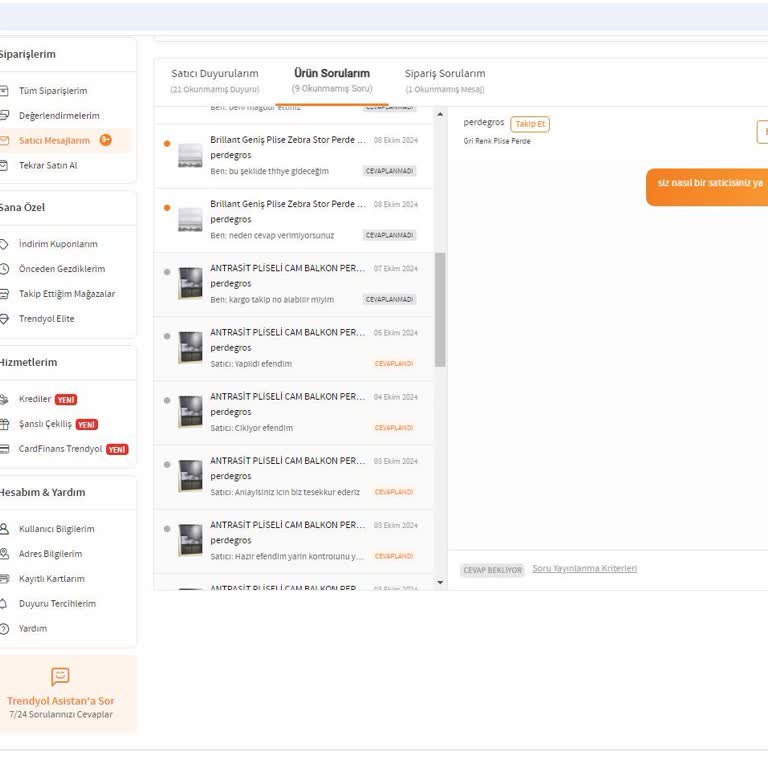This screenshot has height=768, width=768.
Task: Click the Duyuru Tercihlerim bell icon
Action: pos(4,604)
